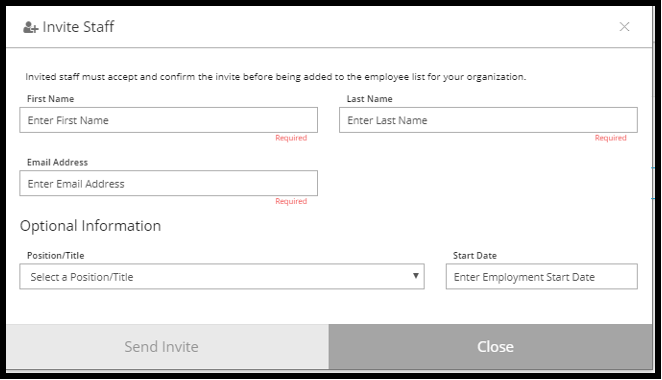Click the red Required text under Email Address
Viewport: 662px width, 380px height.
point(291,201)
